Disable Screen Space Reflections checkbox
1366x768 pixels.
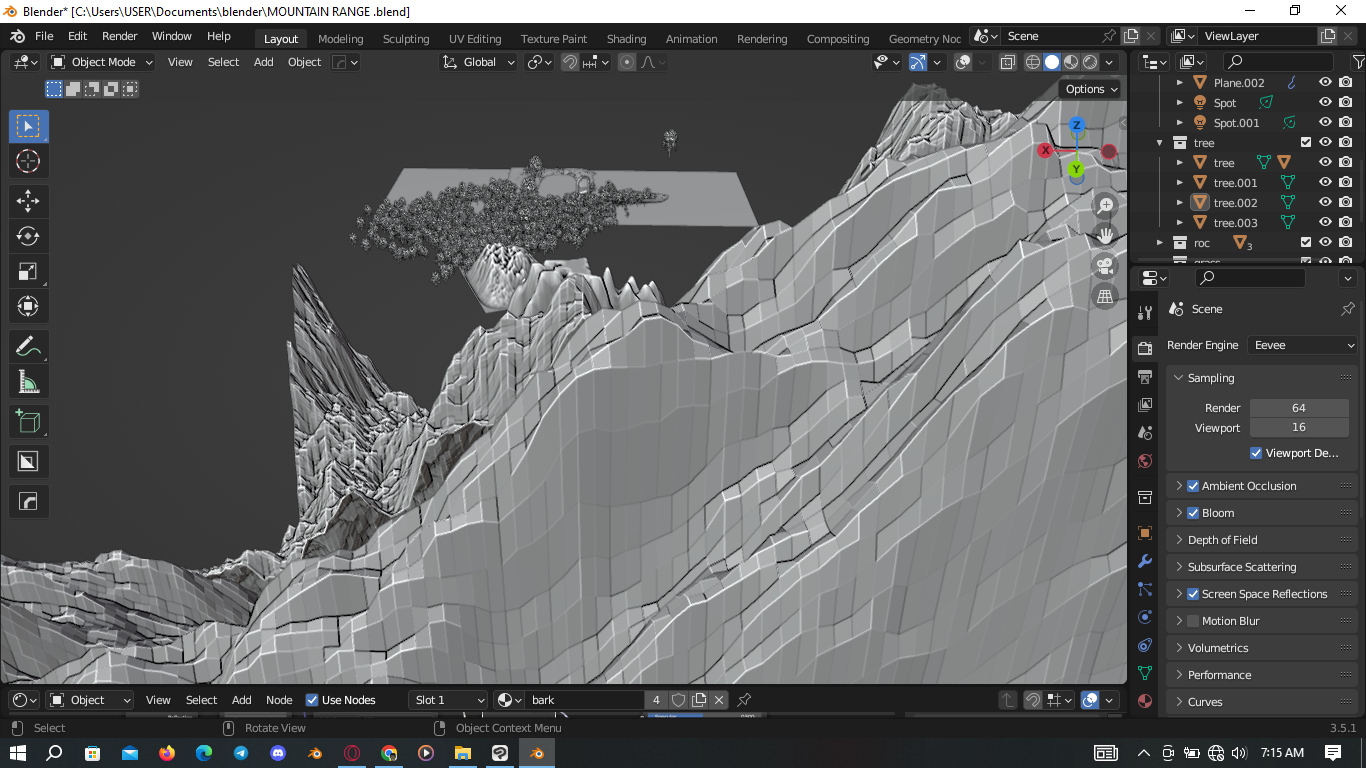(1193, 594)
